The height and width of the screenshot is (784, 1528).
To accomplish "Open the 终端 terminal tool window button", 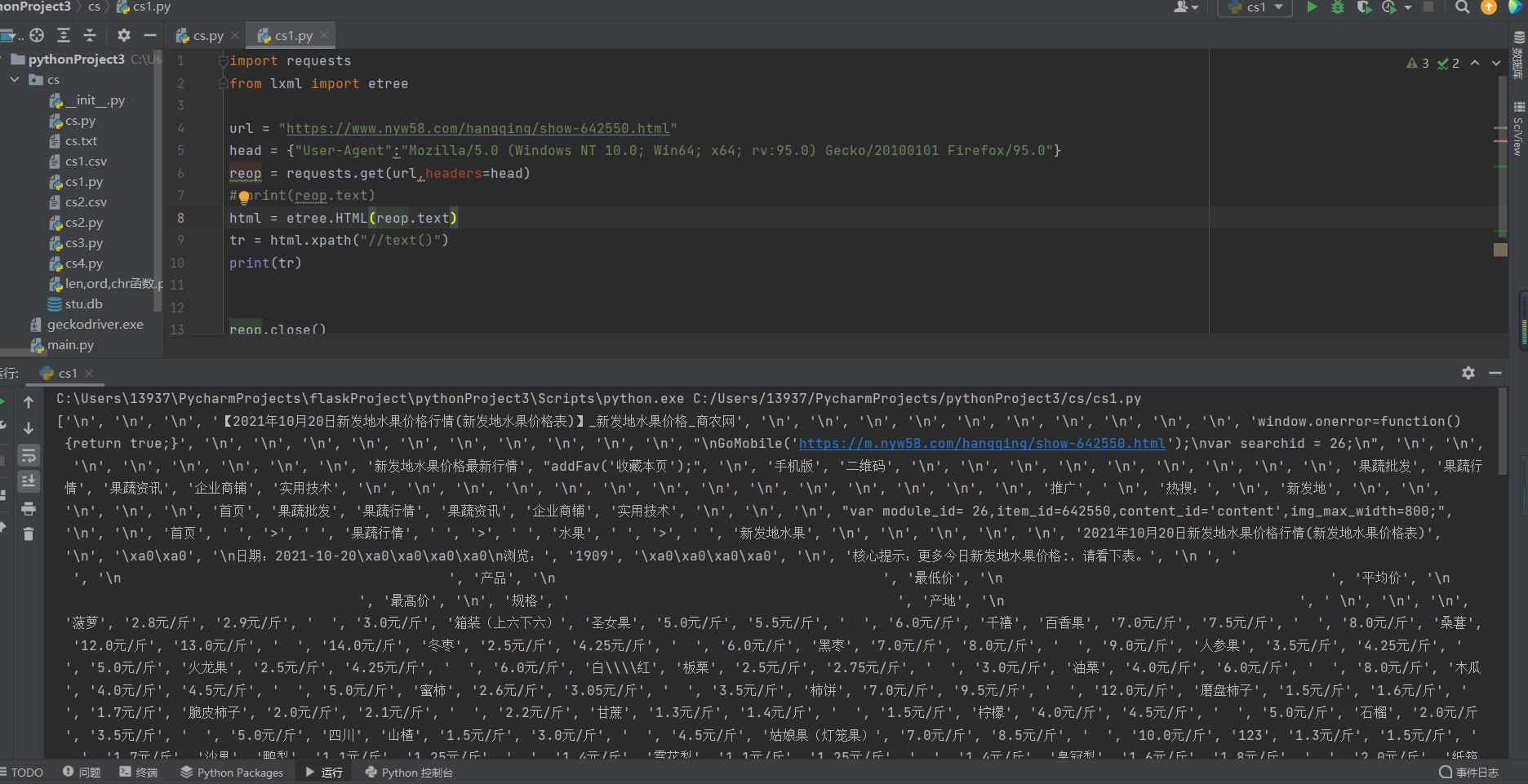I will (139, 773).
